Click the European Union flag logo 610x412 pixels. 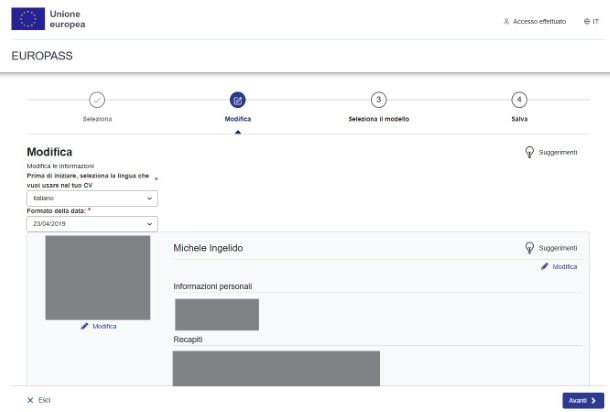point(28,19)
